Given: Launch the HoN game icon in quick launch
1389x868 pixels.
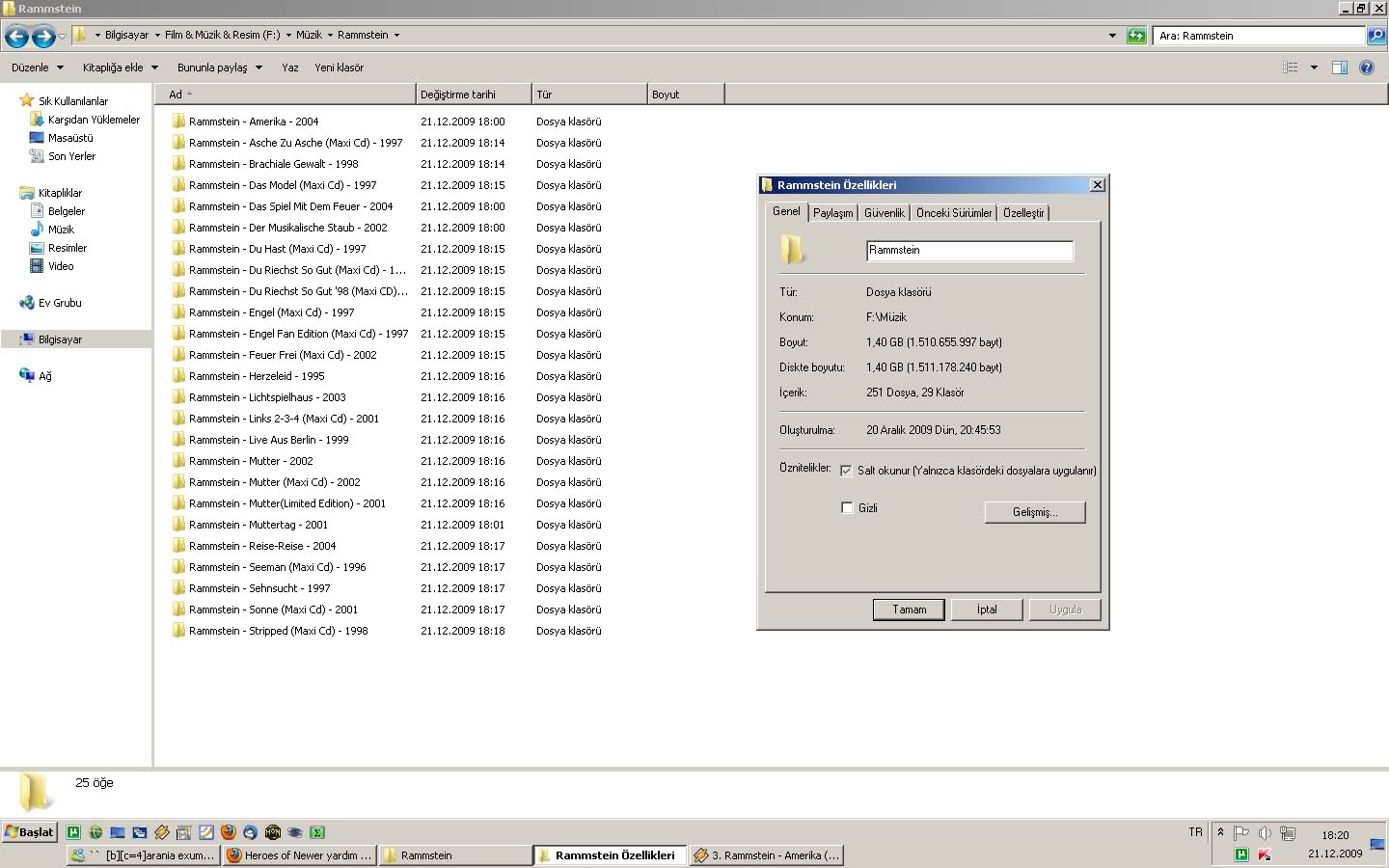Looking at the screenshot, I should pos(273,831).
